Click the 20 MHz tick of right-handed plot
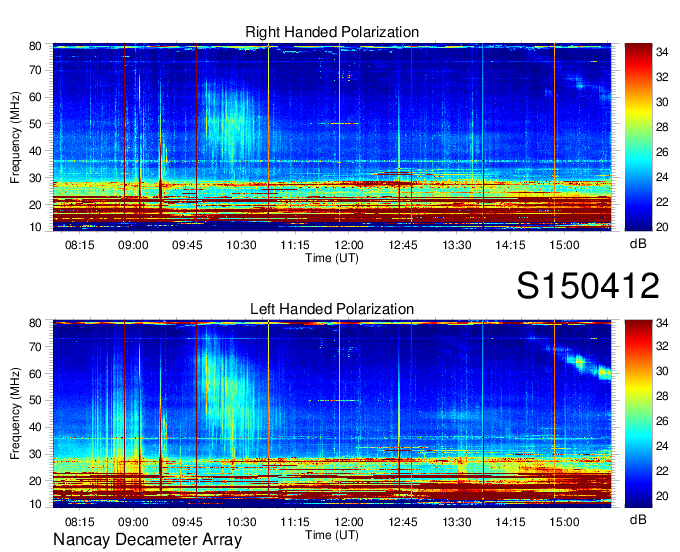The width and height of the screenshot is (680, 552). click(36, 205)
